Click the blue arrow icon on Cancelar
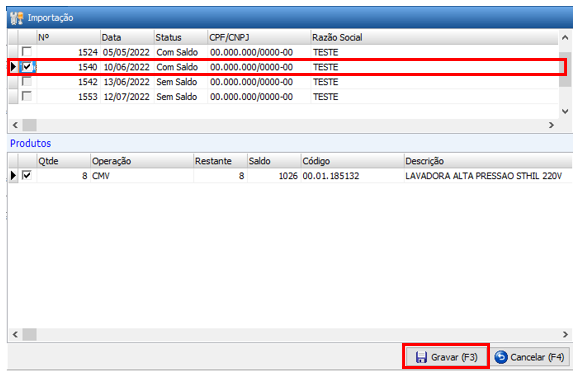Viewport: 578px width, 378px height. coord(501,357)
